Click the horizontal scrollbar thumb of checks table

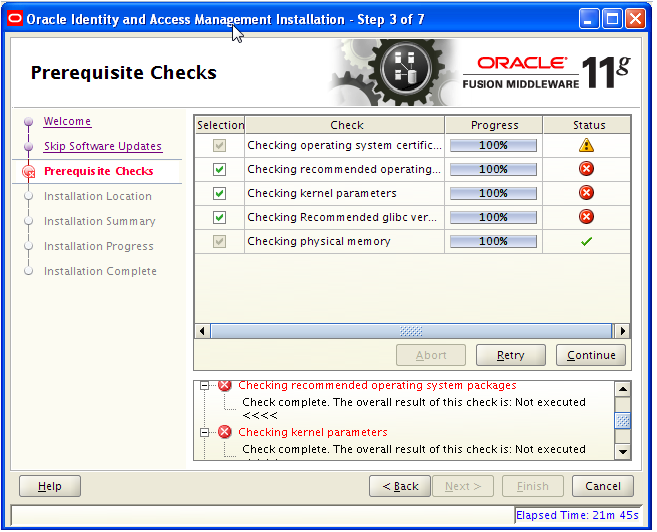(x=411, y=331)
